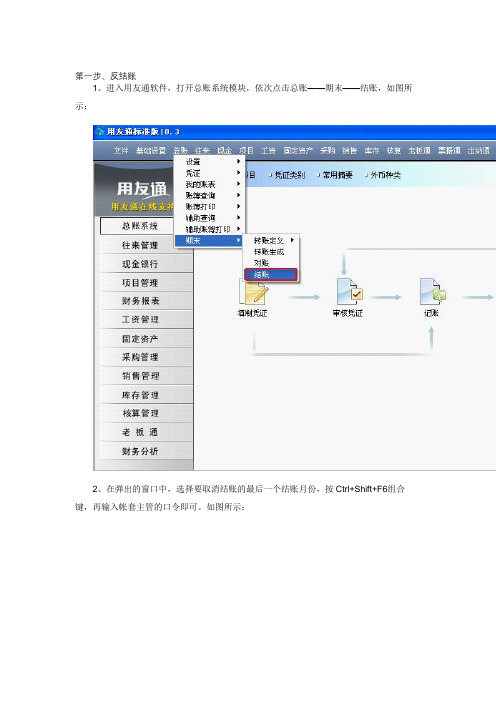The height and width of the screenshot is (702, 496).
Task: Choose 结账 in the submenu
Action: [271, 274]
